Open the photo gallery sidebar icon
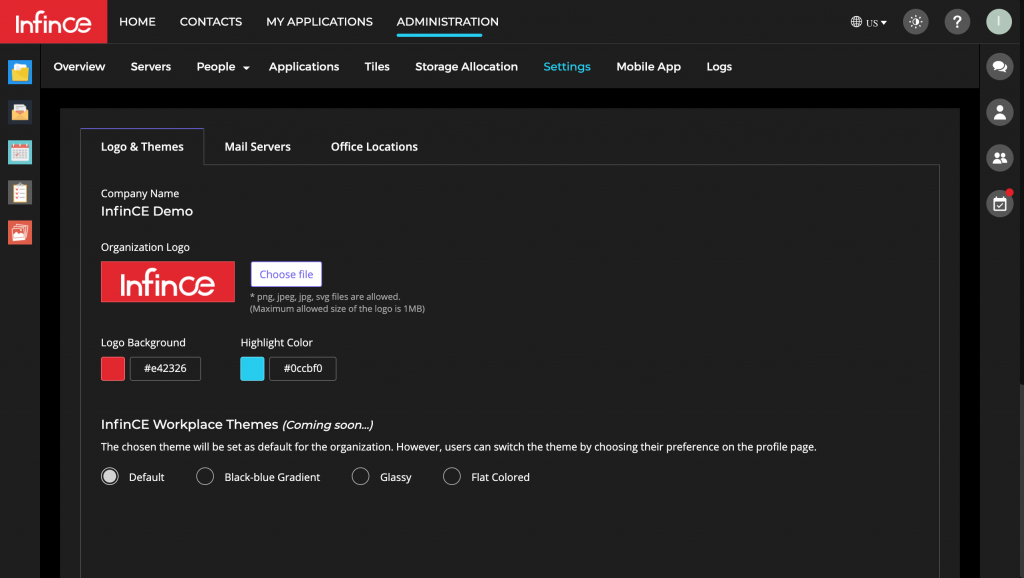The width and height of the screenshot is (1024, 578). 20,233
